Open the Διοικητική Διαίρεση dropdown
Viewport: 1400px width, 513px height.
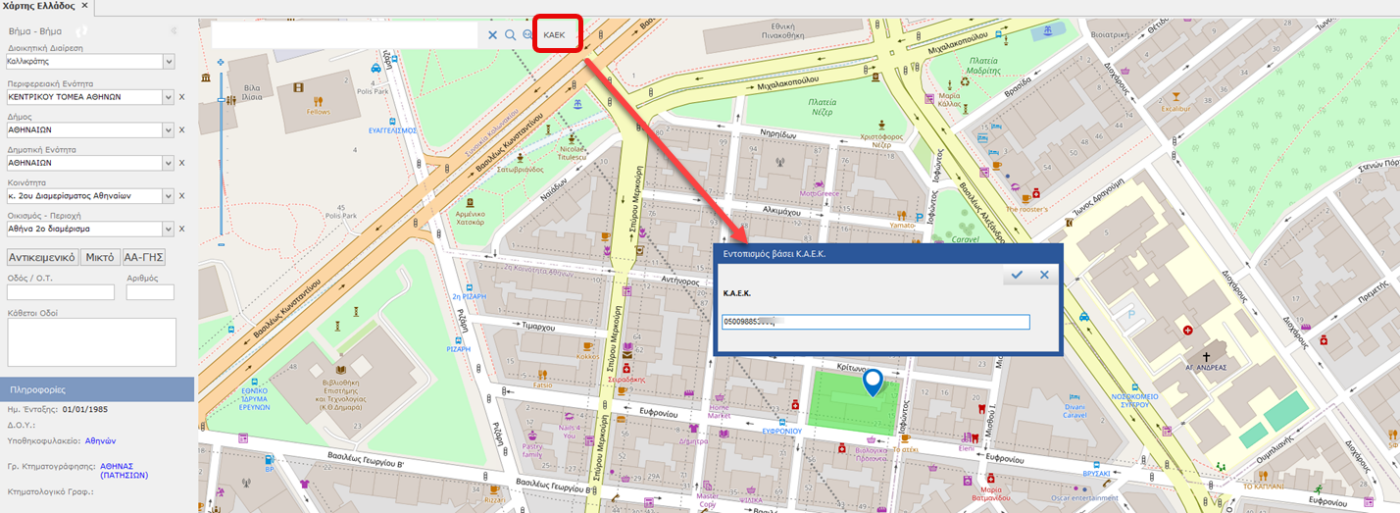coord(169,62)
